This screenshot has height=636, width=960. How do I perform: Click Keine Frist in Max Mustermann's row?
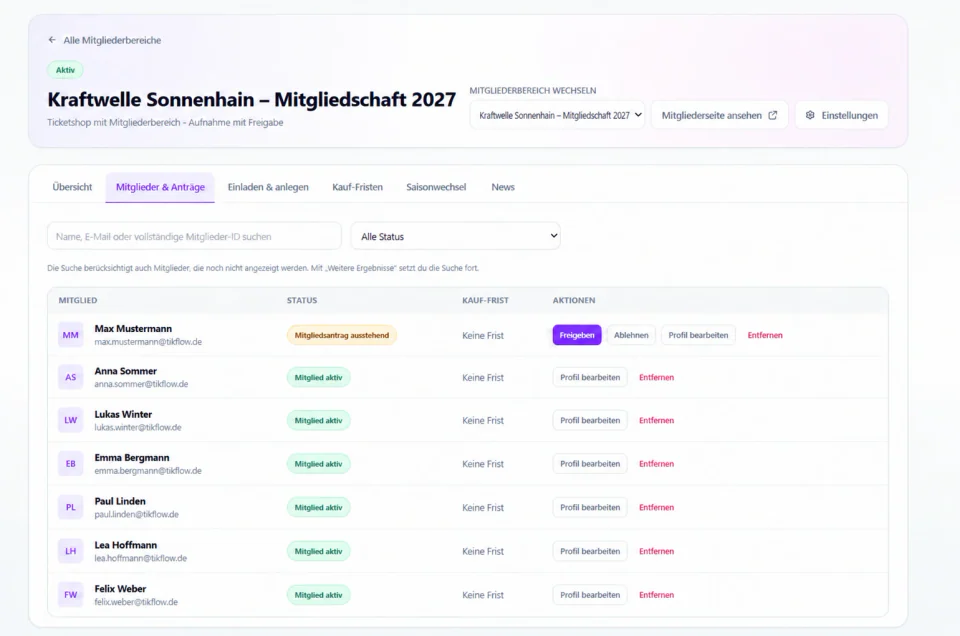[x=482, y=335]
